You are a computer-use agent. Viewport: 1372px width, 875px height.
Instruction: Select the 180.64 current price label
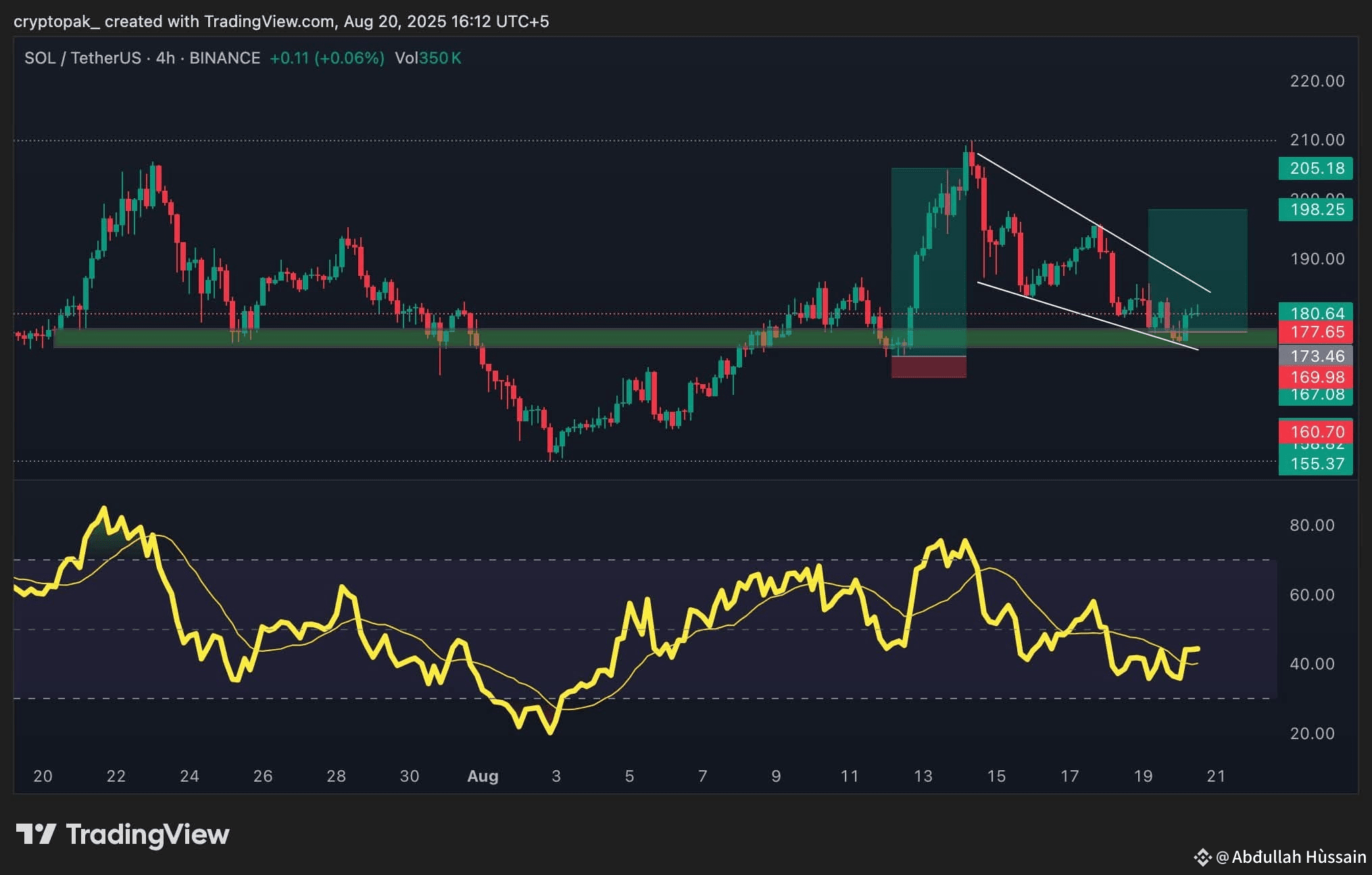click(1315, 312)
